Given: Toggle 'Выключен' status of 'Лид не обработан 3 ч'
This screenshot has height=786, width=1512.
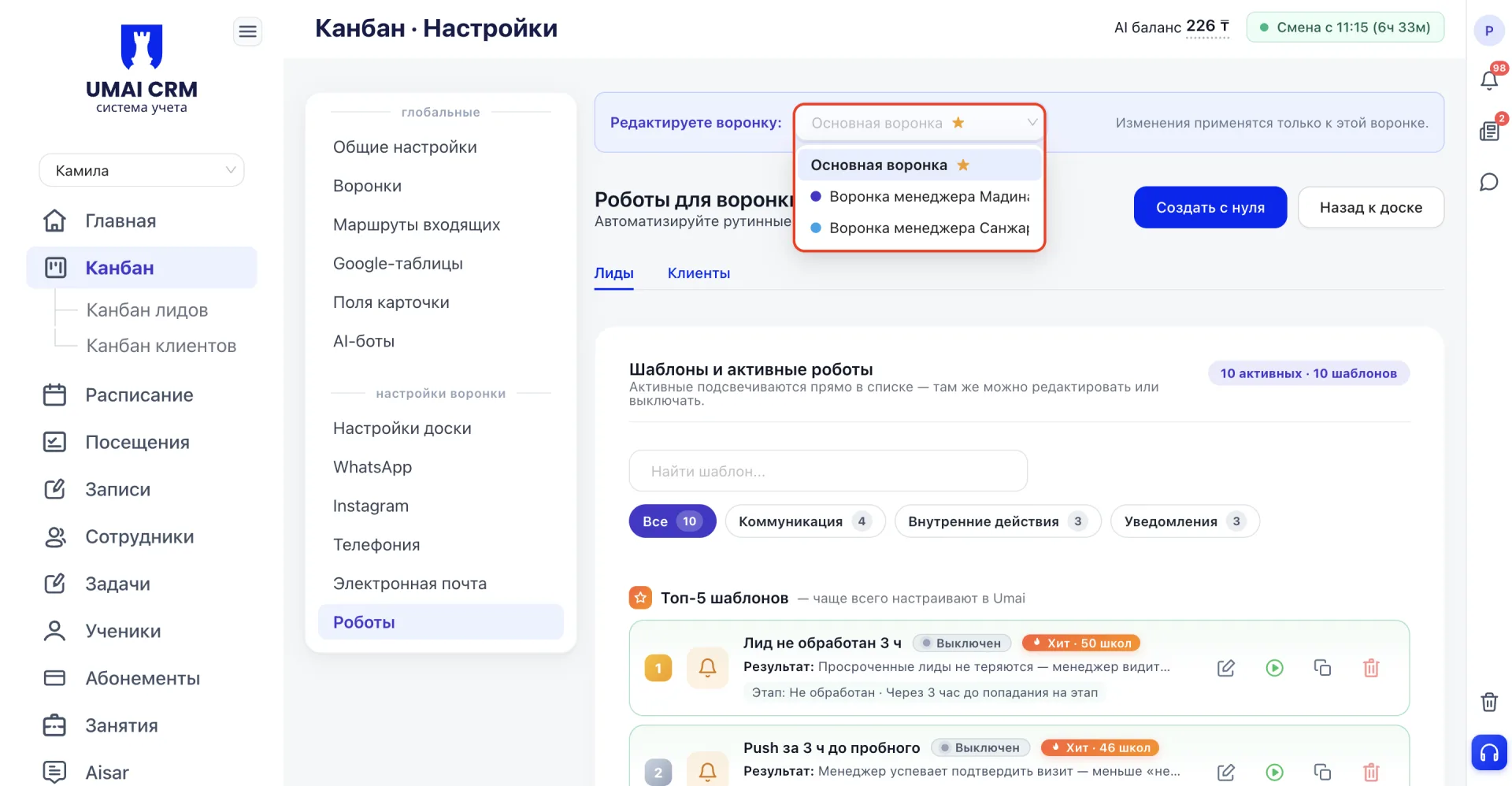Looking at the screenshot, I should point(962,643).
